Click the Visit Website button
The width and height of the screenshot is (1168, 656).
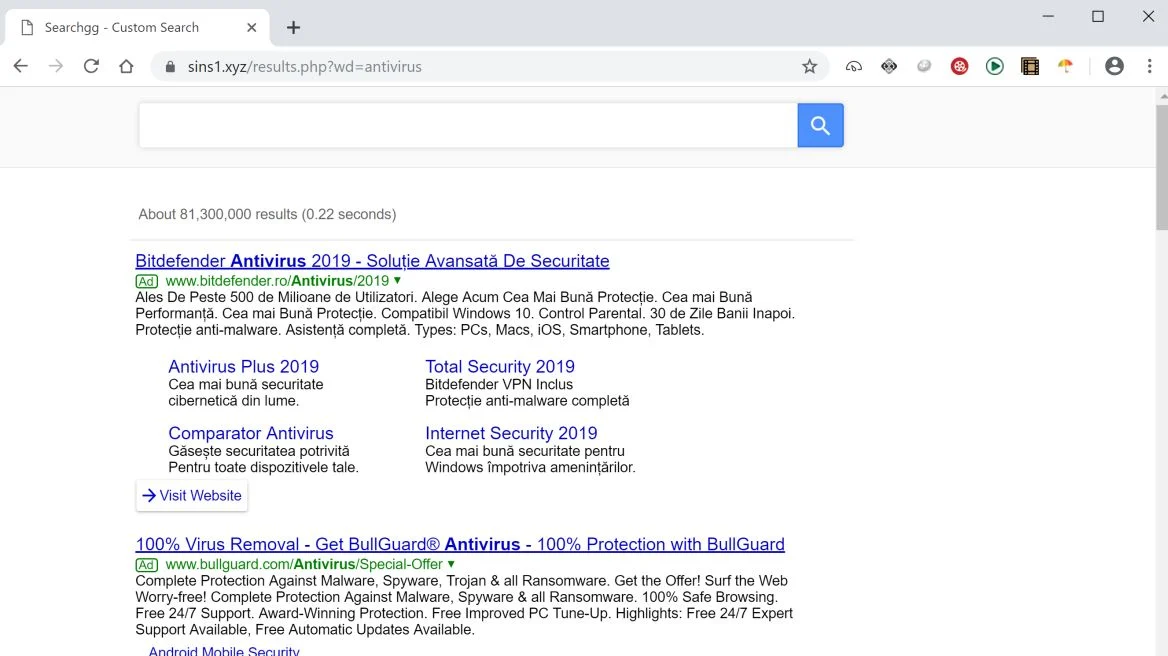pos(192,496)
